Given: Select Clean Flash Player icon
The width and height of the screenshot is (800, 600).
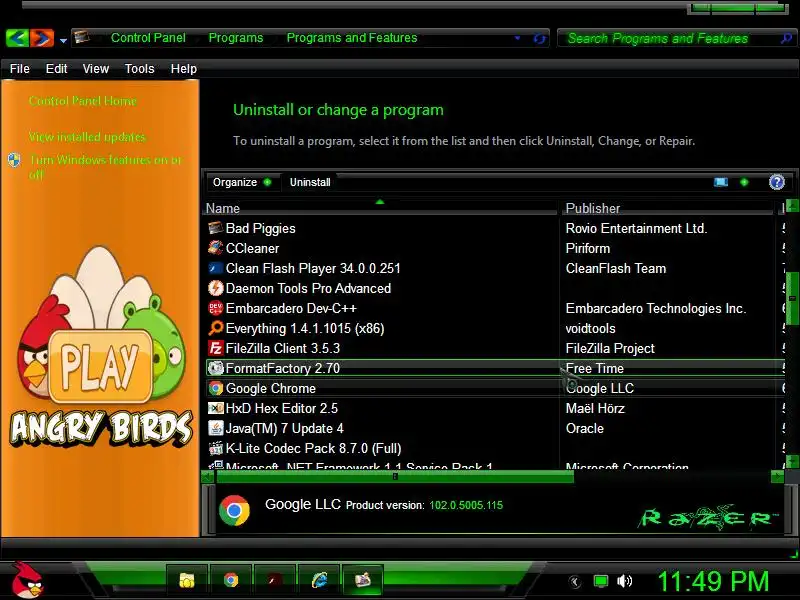Looking at the screenshot, I should click(x=216, y=268).
